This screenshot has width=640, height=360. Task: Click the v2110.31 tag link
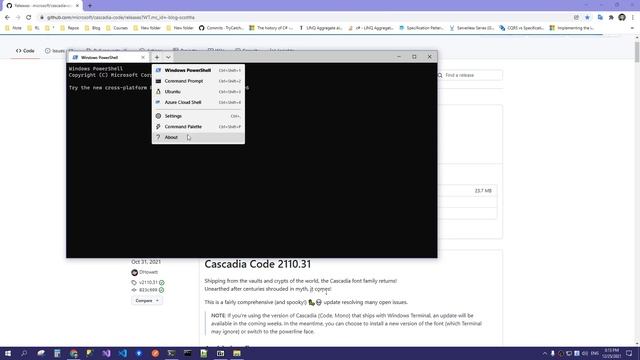click(148, 282)
